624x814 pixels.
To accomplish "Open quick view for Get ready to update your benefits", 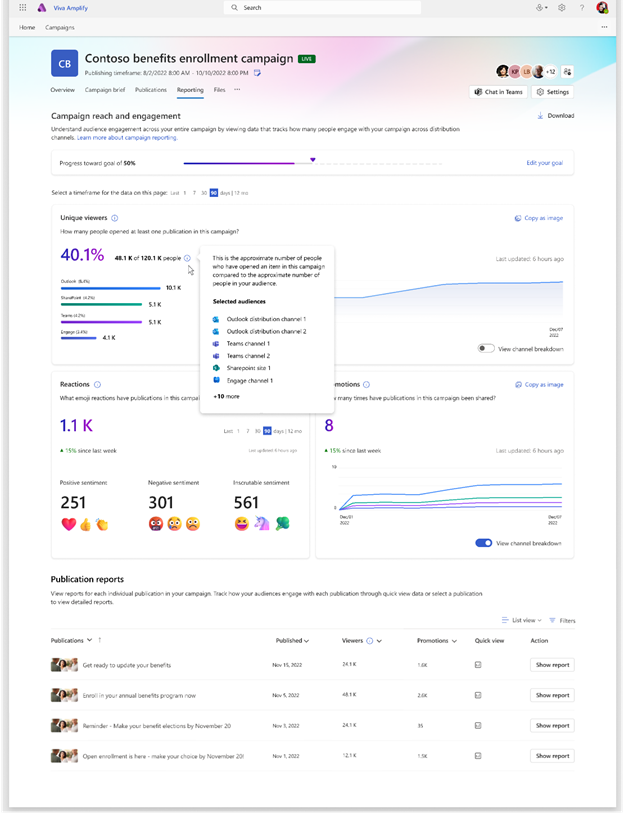I will (478, 665).
